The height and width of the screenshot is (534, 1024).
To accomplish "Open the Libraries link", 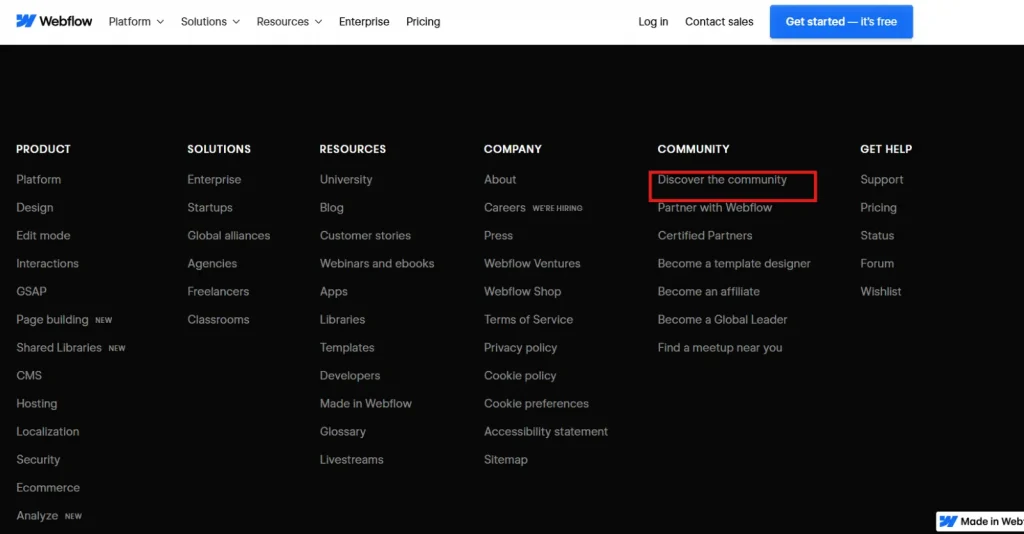I will coord(342,320).
